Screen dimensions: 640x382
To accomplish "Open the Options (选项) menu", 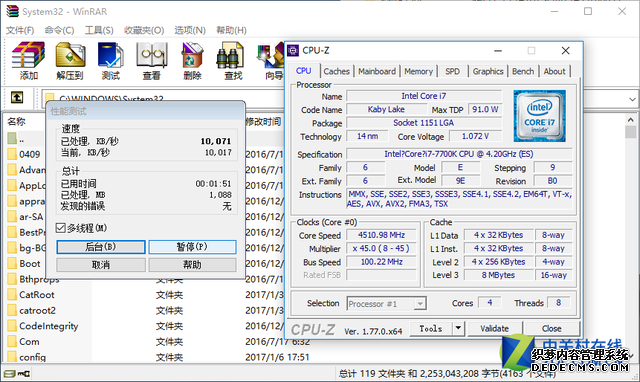I will pos(190,30).
